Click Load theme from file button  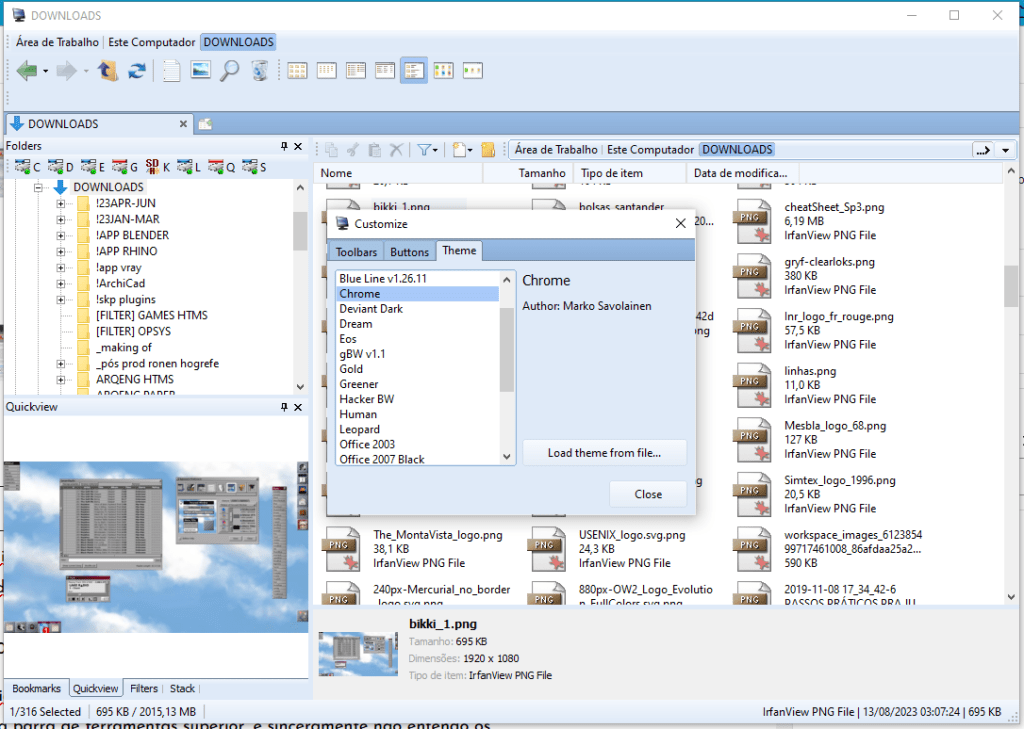[x=604, y=453]
